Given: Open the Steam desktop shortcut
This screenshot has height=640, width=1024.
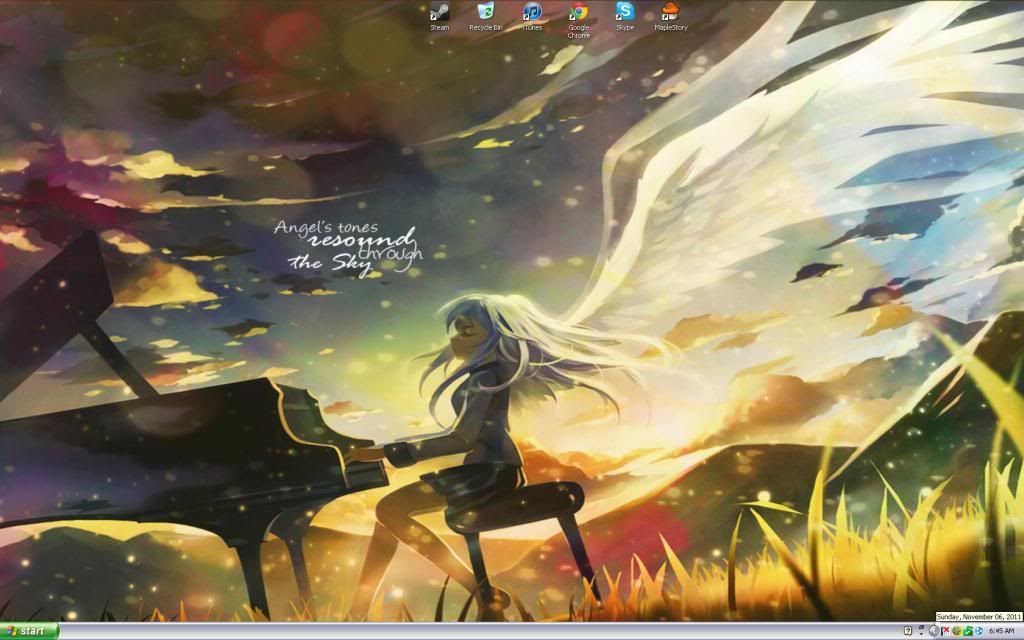Looking at the screenshot, I should 439,13.
